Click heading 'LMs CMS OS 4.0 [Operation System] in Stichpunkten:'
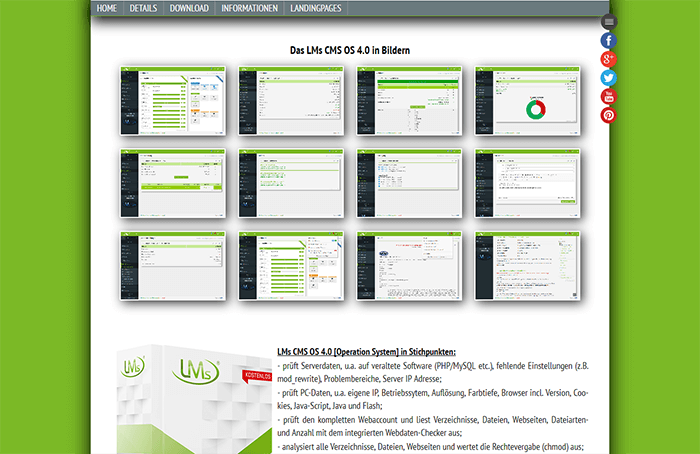Viewport: 700px width, 454px height. point(366,352)
